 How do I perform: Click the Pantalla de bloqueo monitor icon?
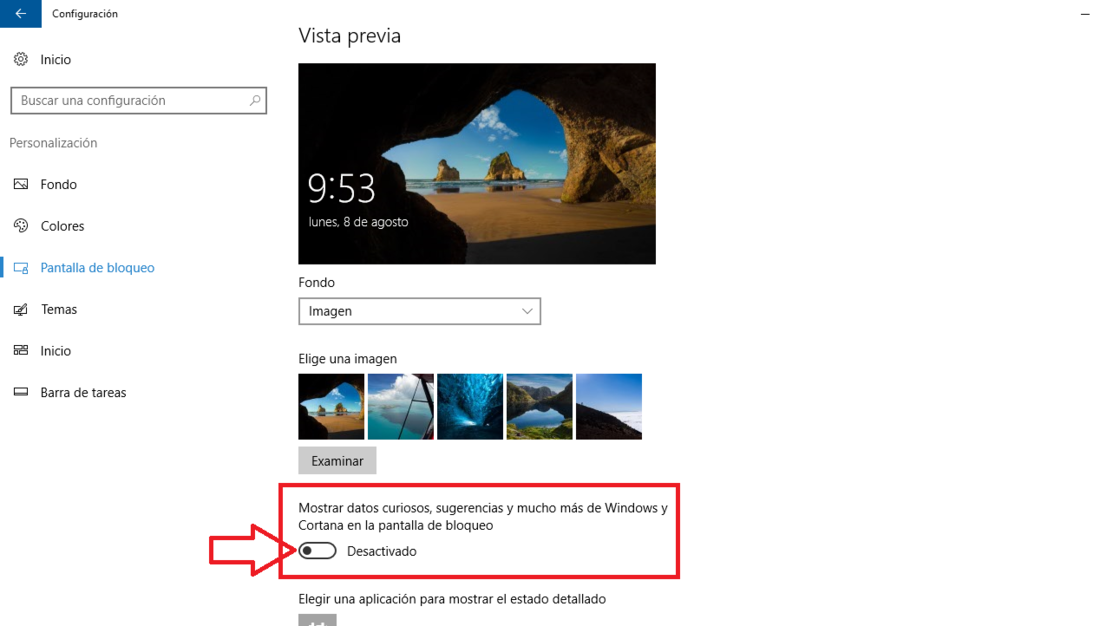pos(21,267)
